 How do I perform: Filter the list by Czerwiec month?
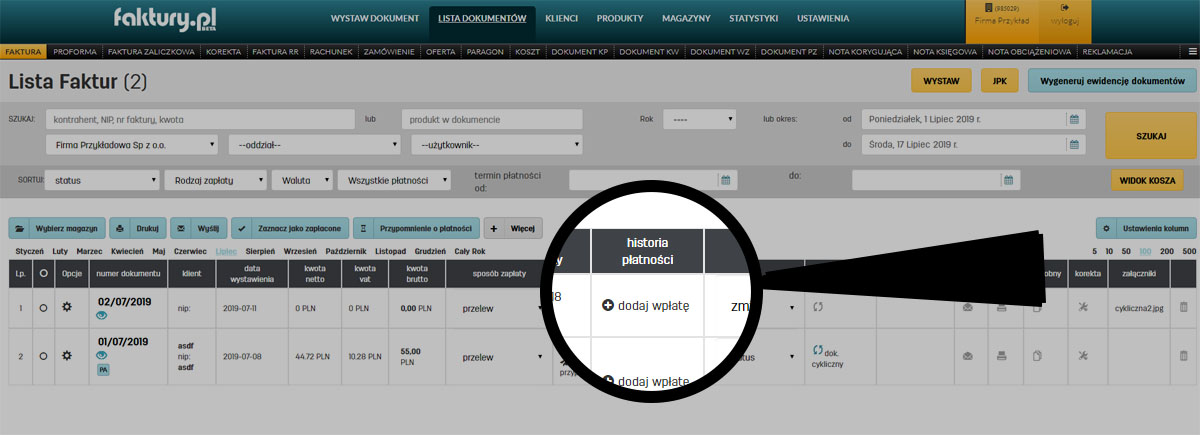(189, 250)
